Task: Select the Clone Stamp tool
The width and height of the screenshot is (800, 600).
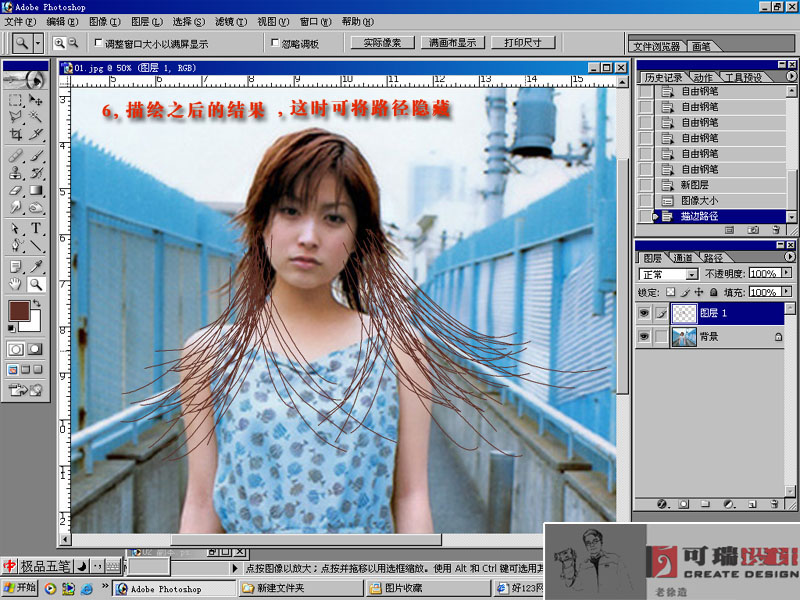Action: click(x=16, y=172)
